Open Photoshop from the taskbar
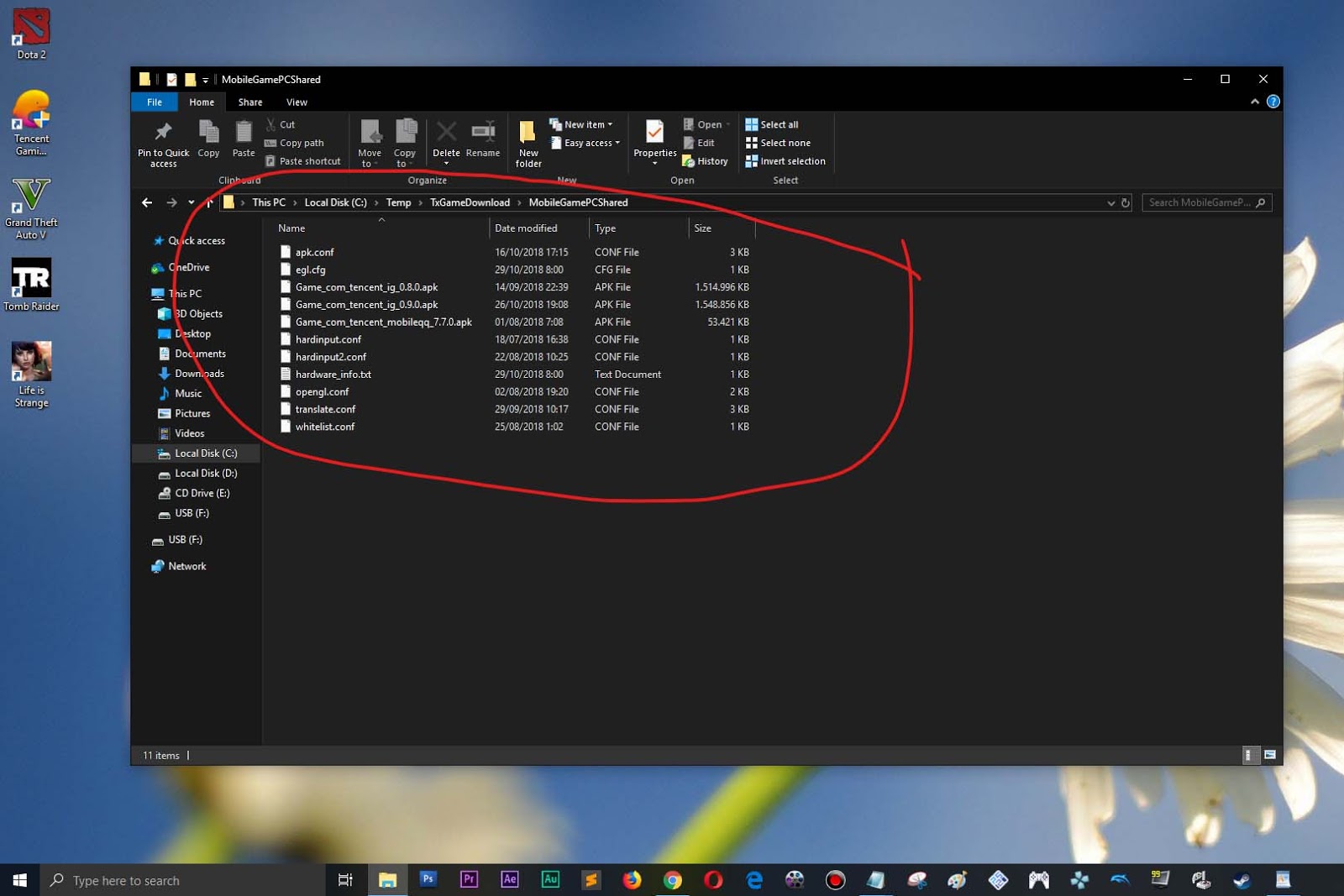The height and width of the screenshot is (896, 1344). (x=428, y=879)
